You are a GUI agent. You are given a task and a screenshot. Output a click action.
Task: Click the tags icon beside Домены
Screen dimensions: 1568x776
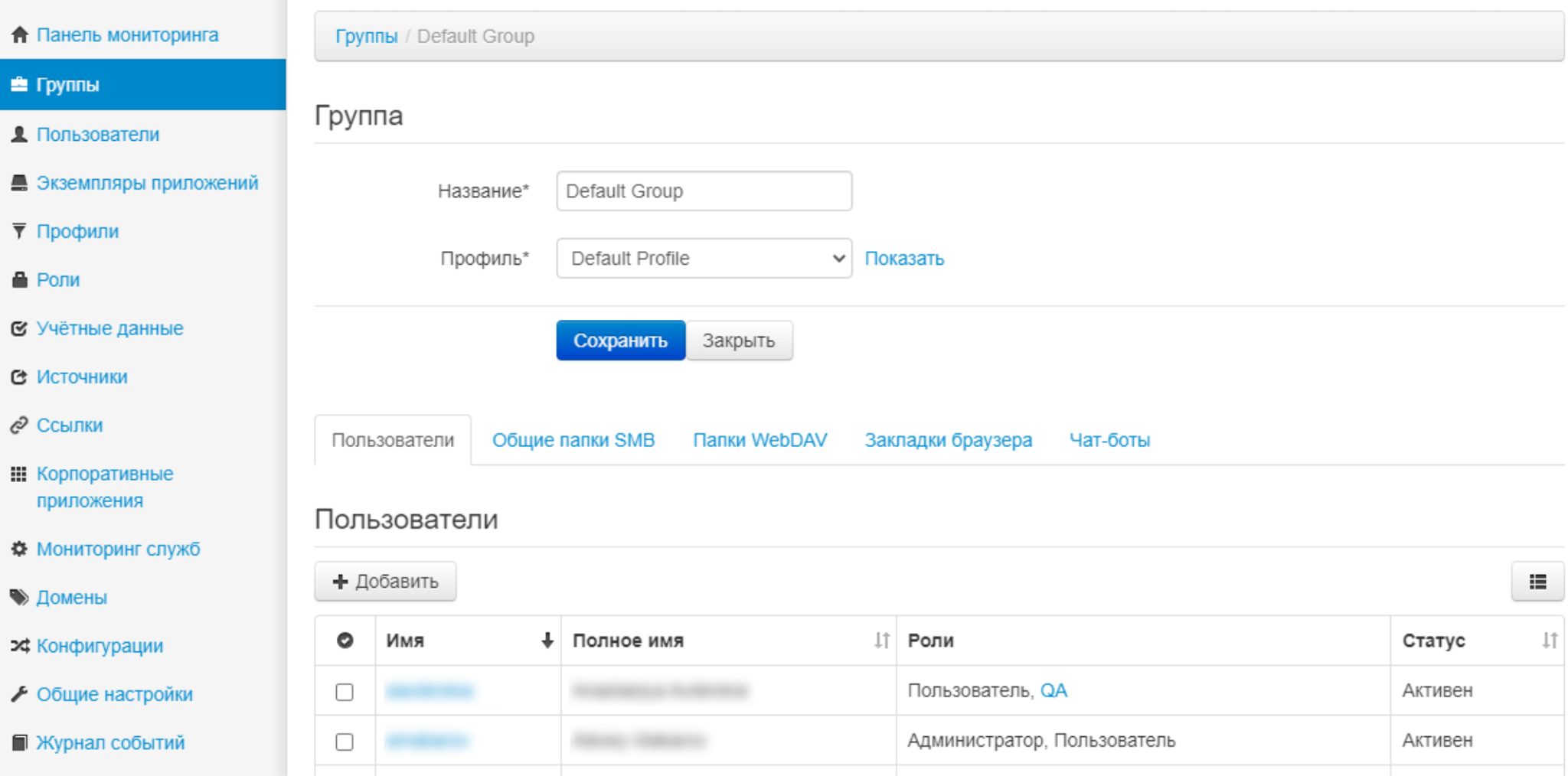[20, 598]
